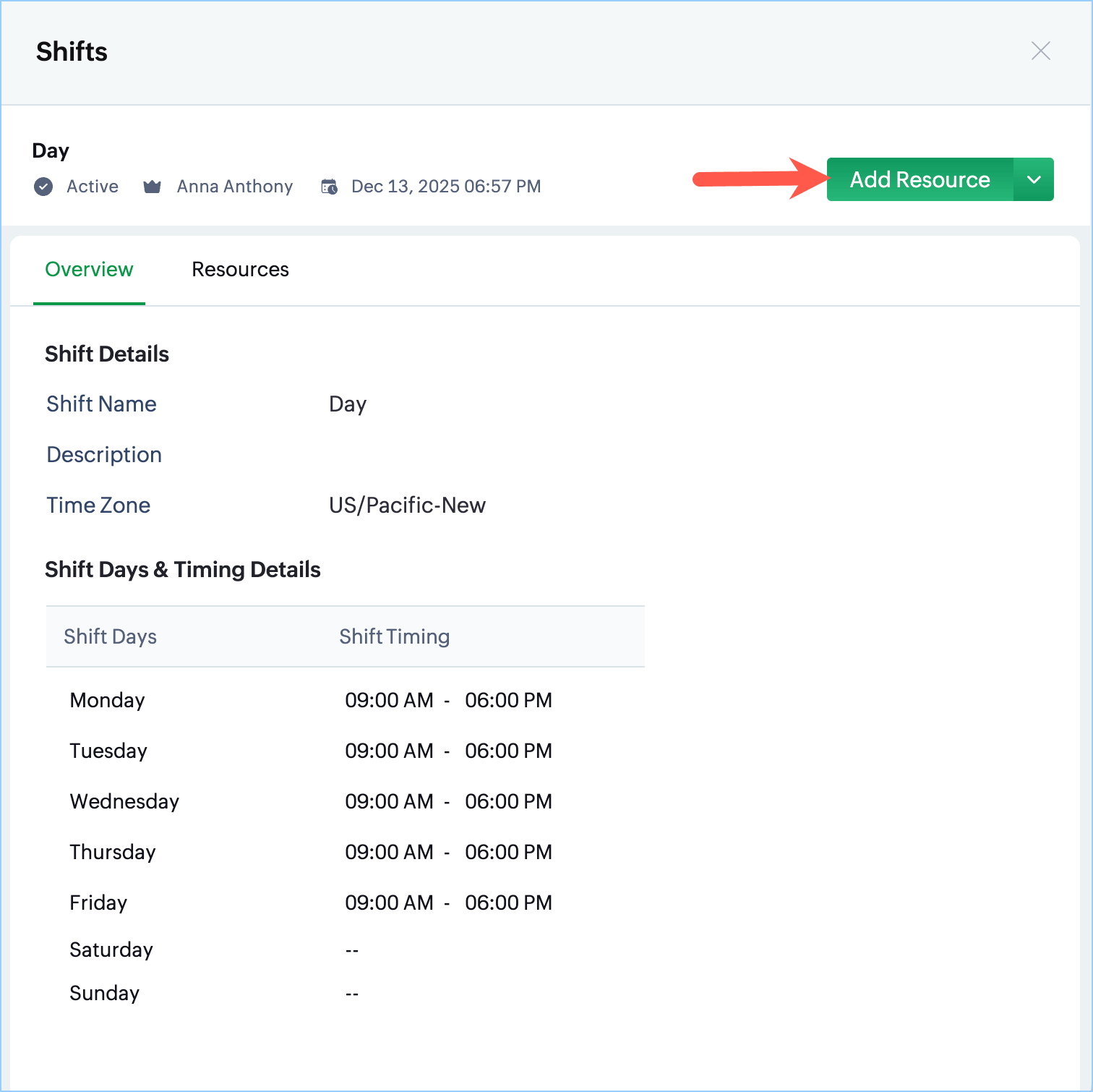Image resolution: width=1093 pixels, height=1092 pixels.
Task: Select the Wednesday shift timing row
Action: point(346,801)
